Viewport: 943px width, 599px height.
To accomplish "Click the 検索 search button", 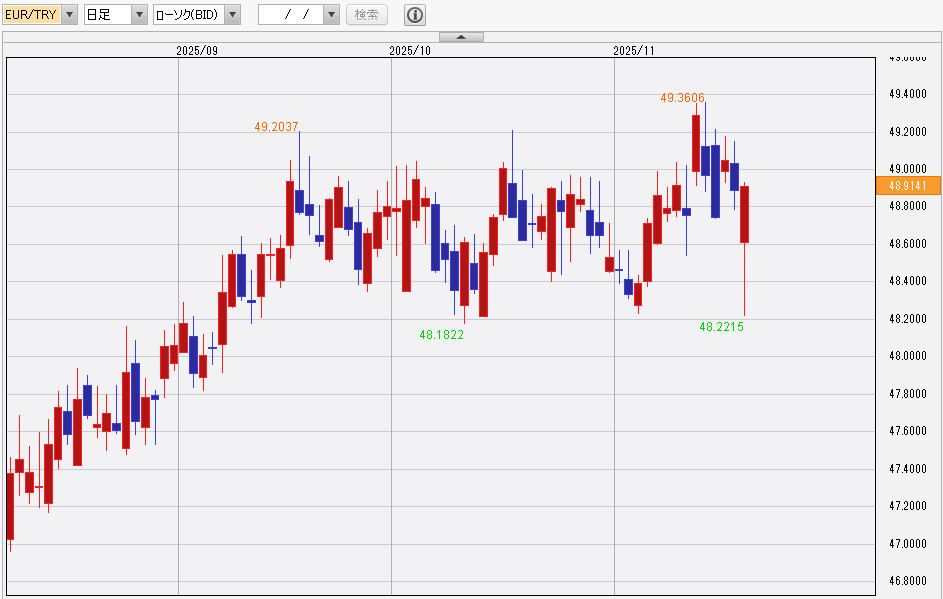I will coord(367,14).
